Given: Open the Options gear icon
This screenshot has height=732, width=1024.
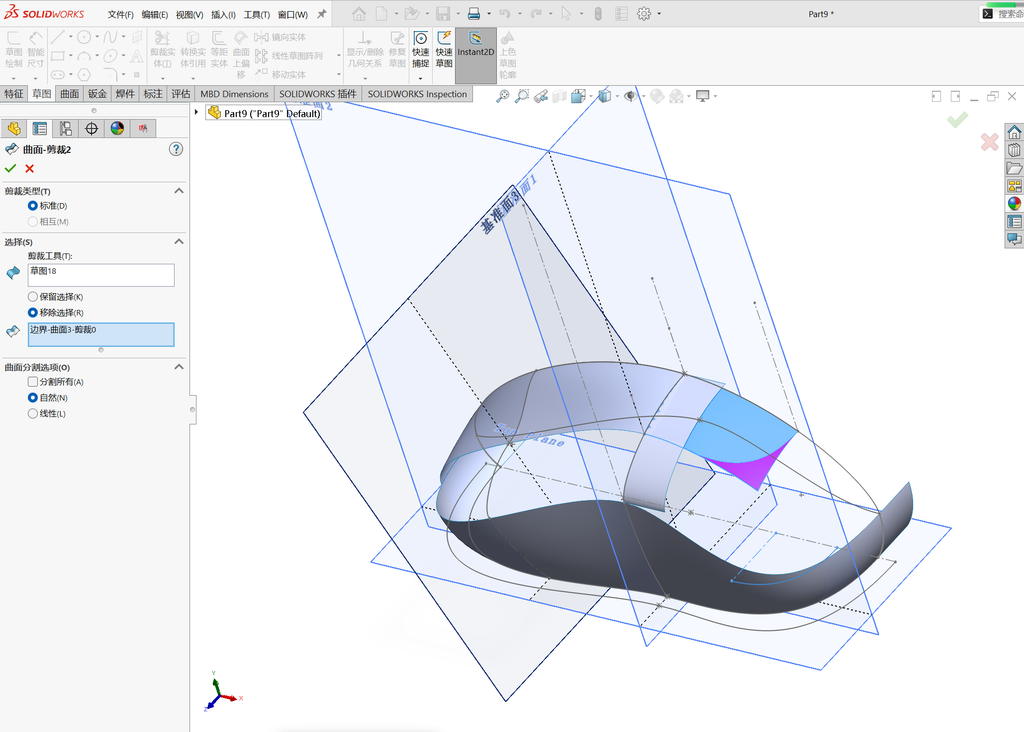Looking at the screenshot, I should pyautogui.click(x=644, y=13).
